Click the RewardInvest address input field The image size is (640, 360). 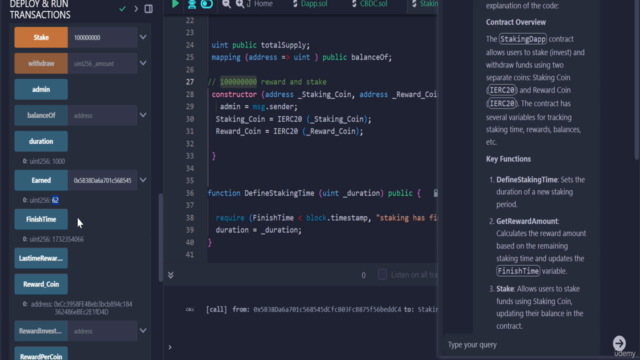(102, 331)
